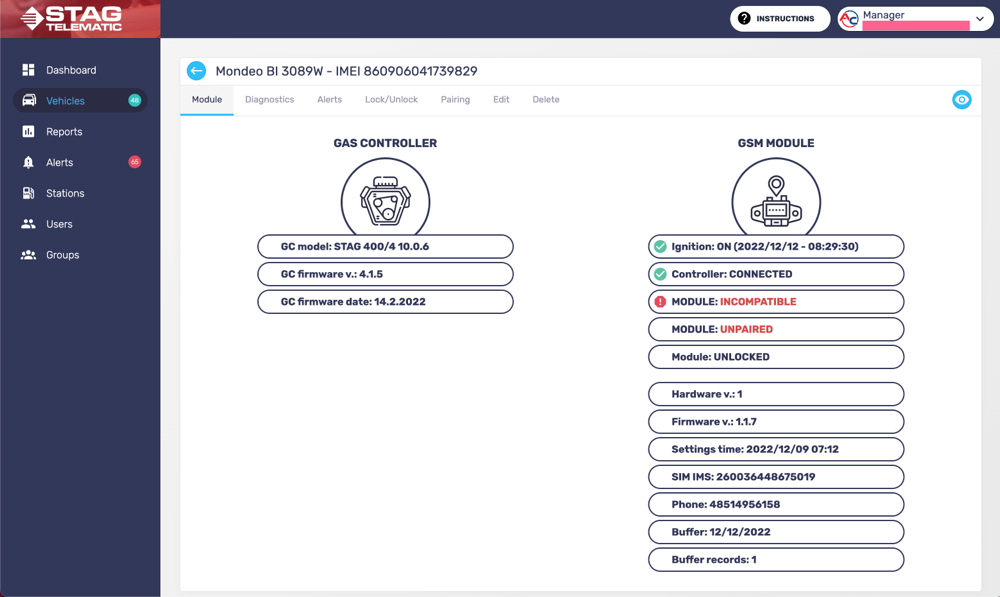Open Reports in the sidebar

80,131
